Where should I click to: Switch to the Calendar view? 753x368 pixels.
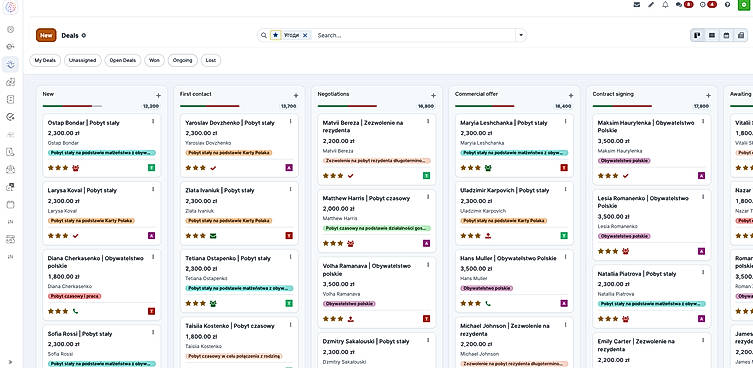[x=726, y=35]
